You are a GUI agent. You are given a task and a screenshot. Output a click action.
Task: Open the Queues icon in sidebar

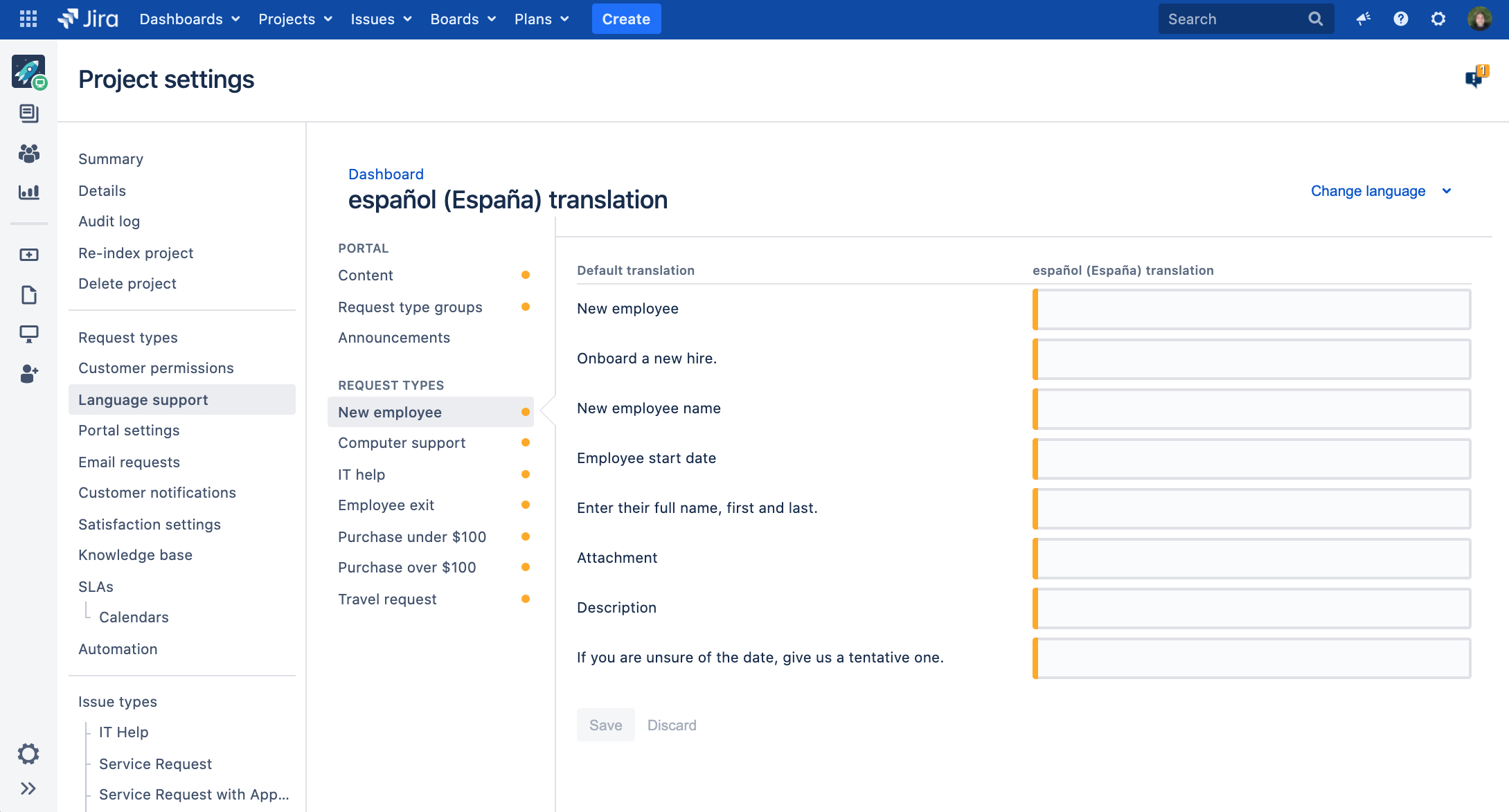coord(28,114)
